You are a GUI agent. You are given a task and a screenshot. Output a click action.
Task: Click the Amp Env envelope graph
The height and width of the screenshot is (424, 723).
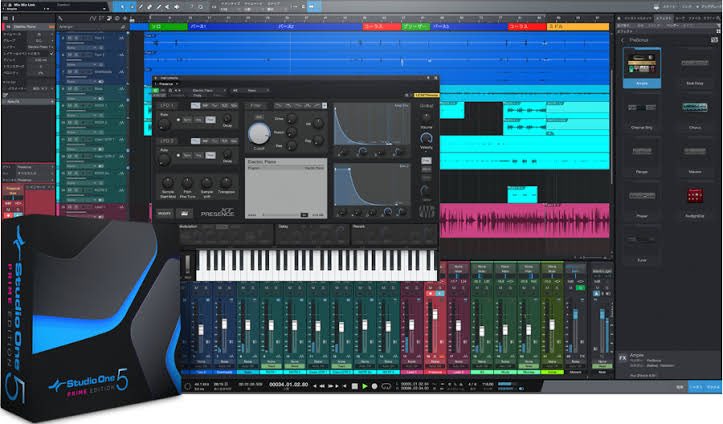[x=372, y=124]
